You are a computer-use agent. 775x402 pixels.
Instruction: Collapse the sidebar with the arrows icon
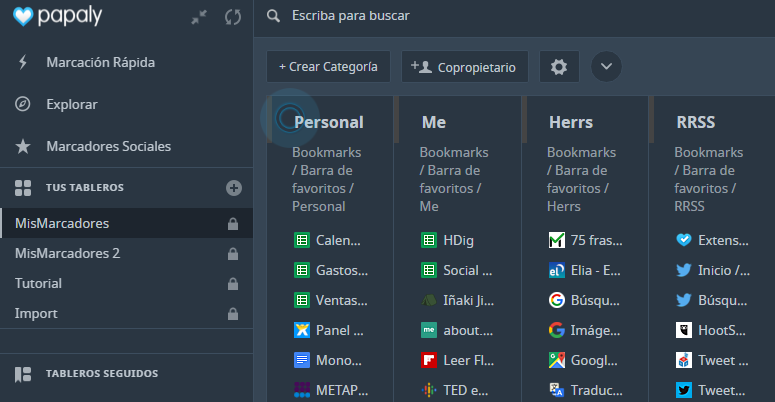coord(199,17)
